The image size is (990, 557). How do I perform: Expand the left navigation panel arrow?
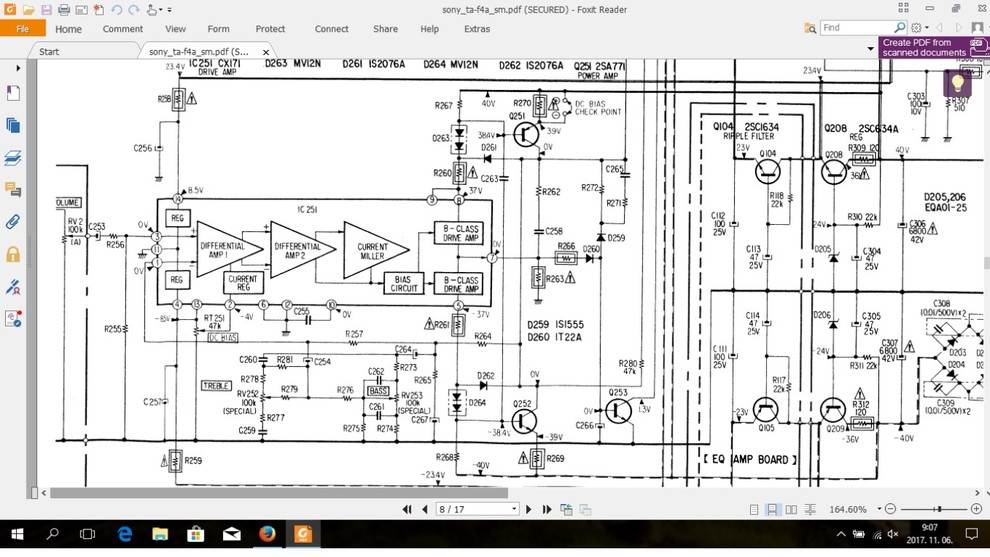pyautogui.click(x=18, y=68)
